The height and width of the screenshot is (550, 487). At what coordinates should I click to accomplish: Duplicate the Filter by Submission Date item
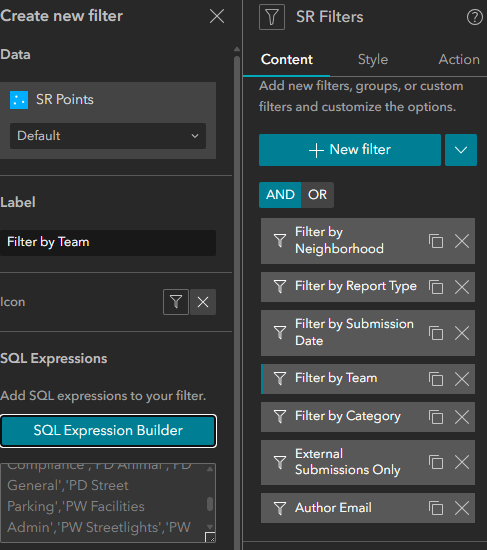click(436, 333)
